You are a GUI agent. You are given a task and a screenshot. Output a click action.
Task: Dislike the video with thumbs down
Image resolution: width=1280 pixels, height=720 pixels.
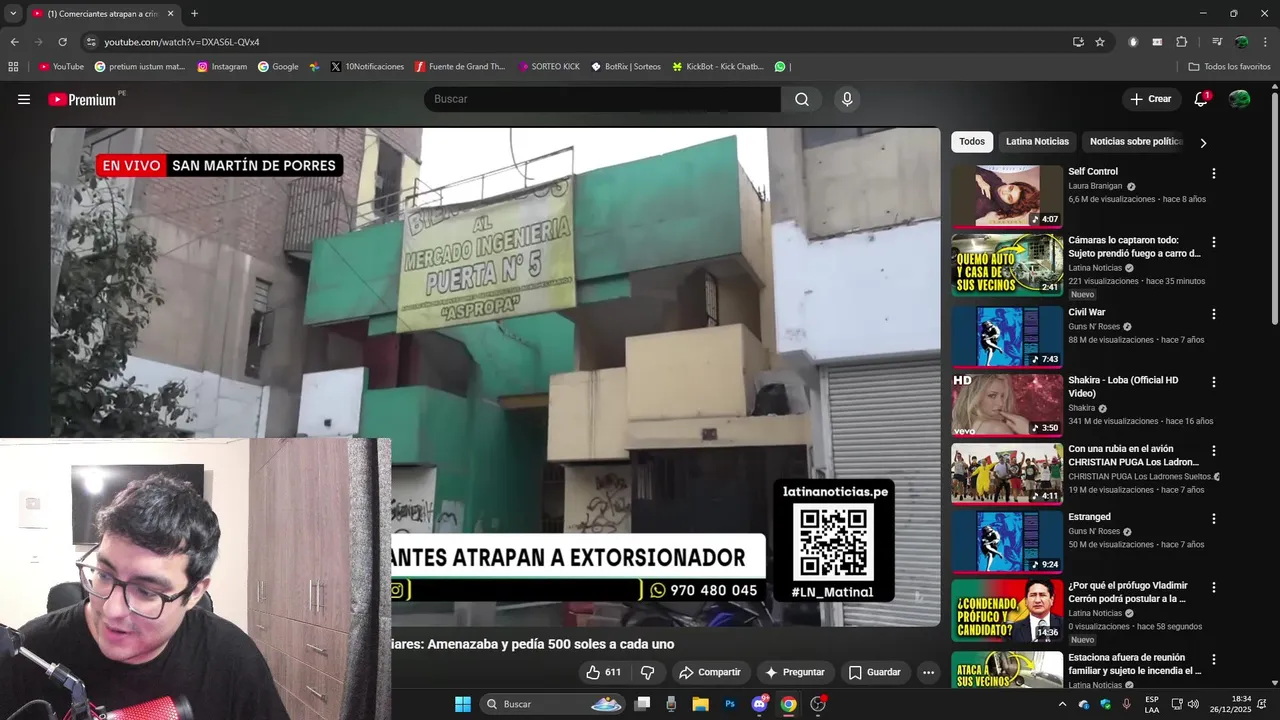[647, 672]
